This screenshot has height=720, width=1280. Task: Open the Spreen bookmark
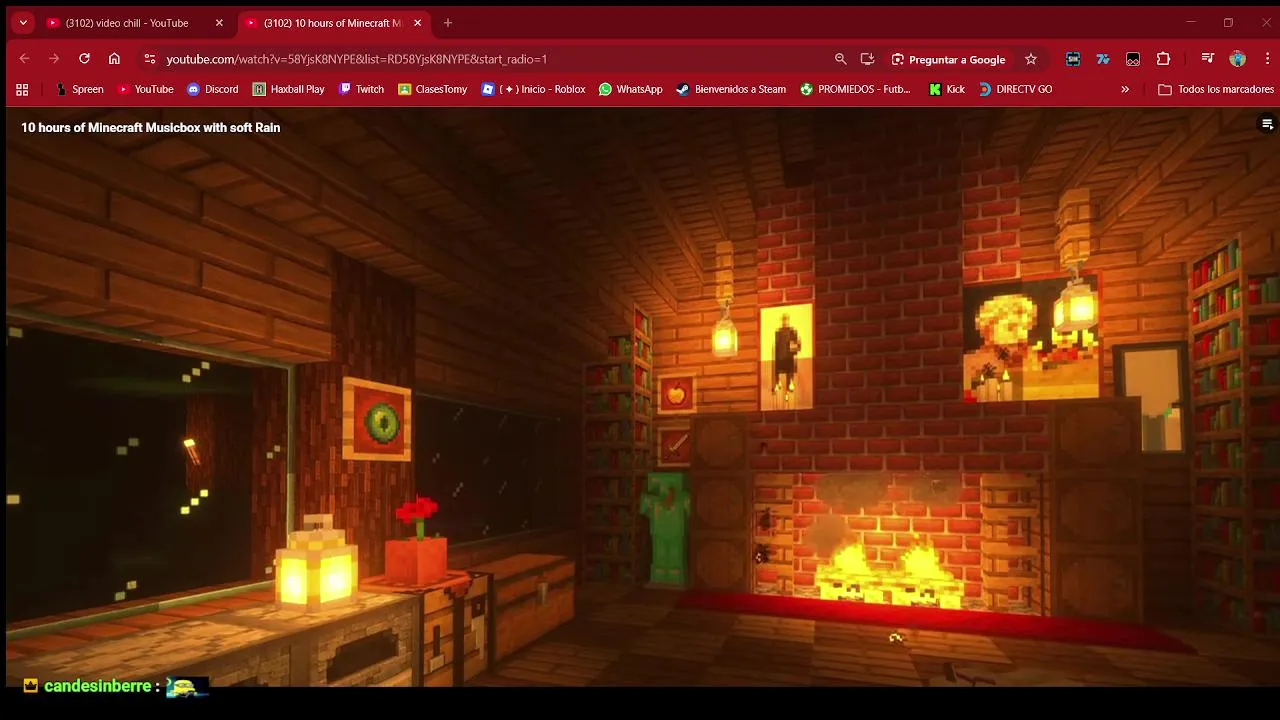point(79,89)
